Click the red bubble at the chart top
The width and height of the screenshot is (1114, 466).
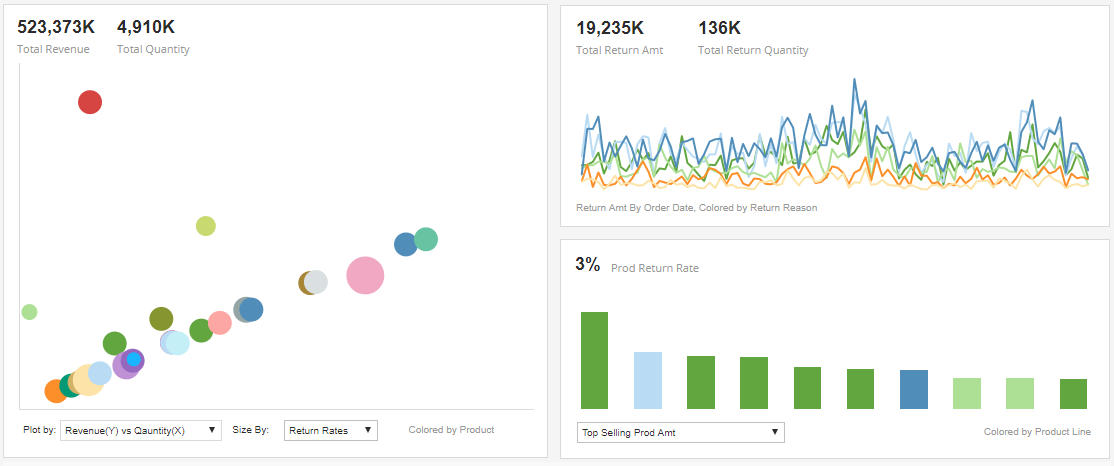point(90,102)
